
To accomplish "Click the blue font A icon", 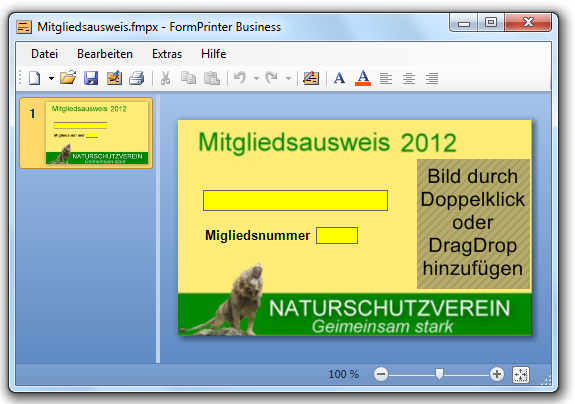I will pyautogui.click(x=340, y=78).
